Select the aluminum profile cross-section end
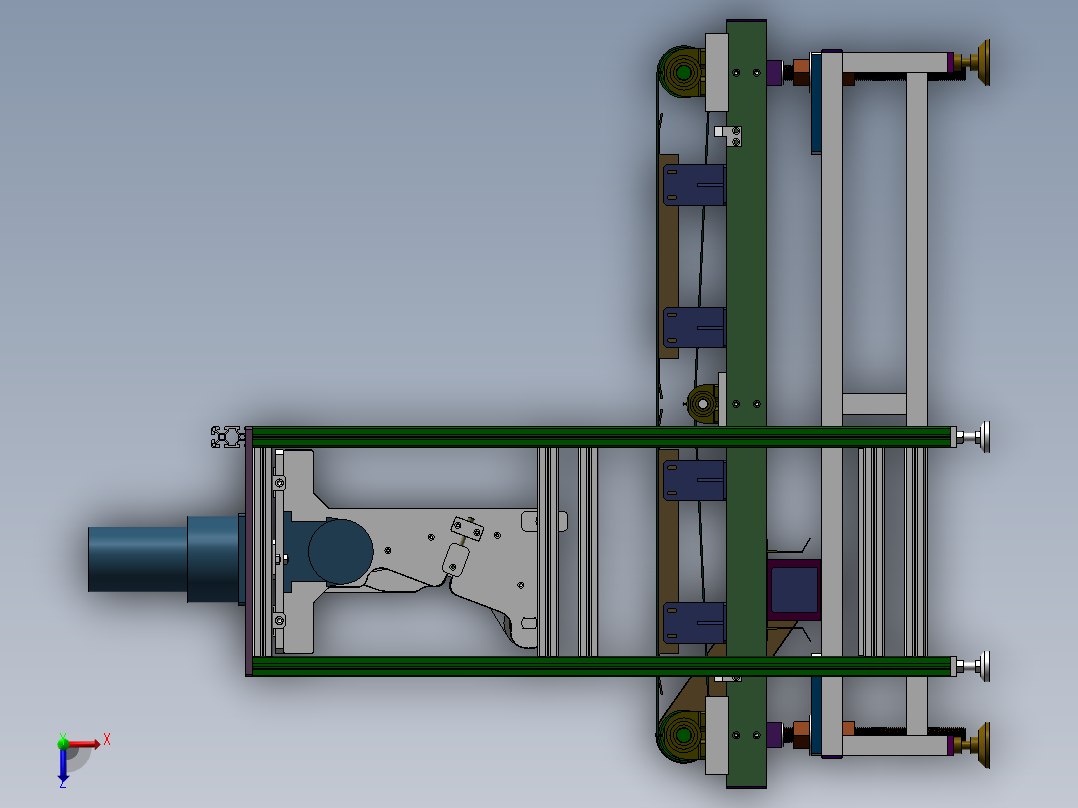 (228, 437)
